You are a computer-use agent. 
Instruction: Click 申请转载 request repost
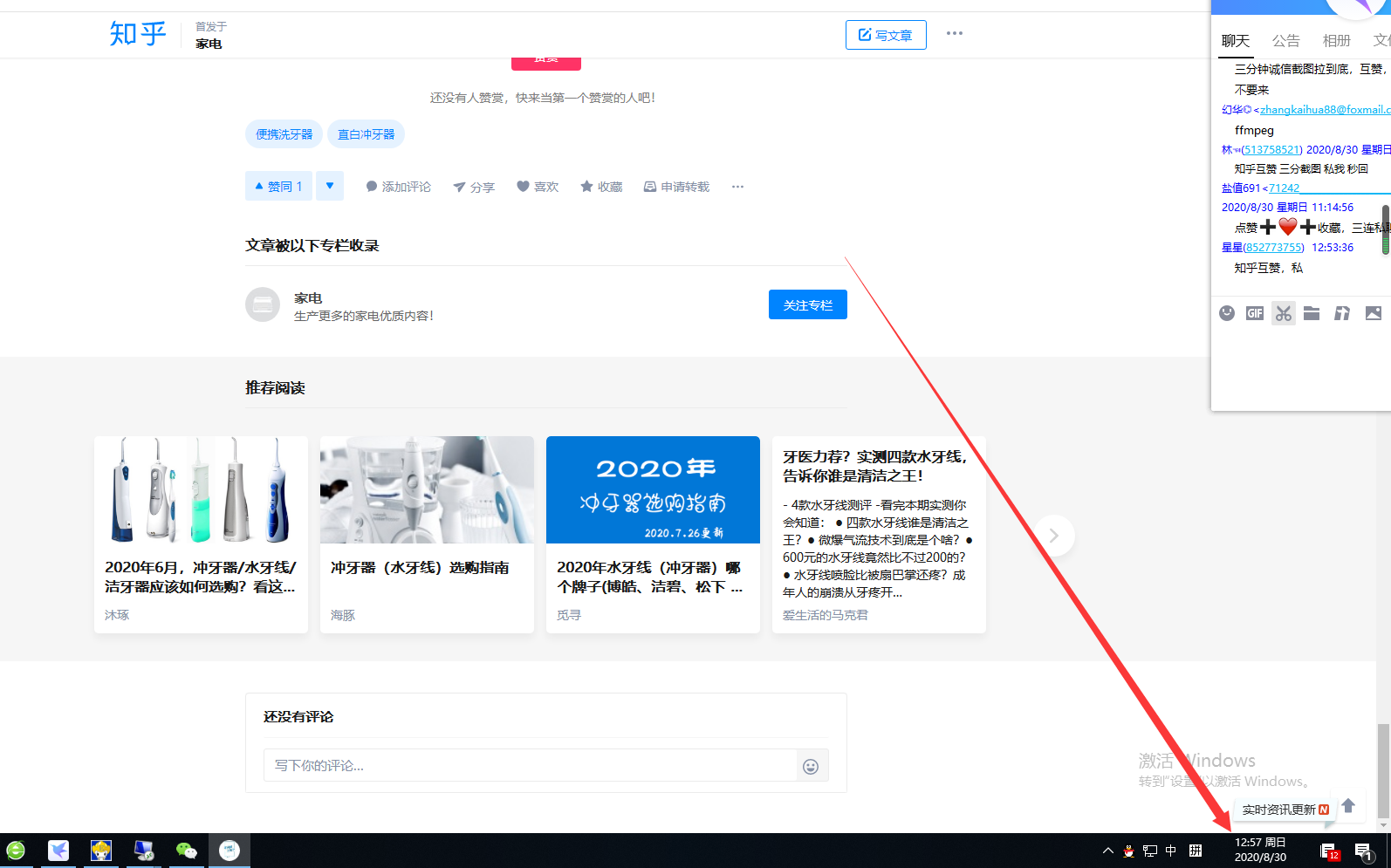coord(676,187)
